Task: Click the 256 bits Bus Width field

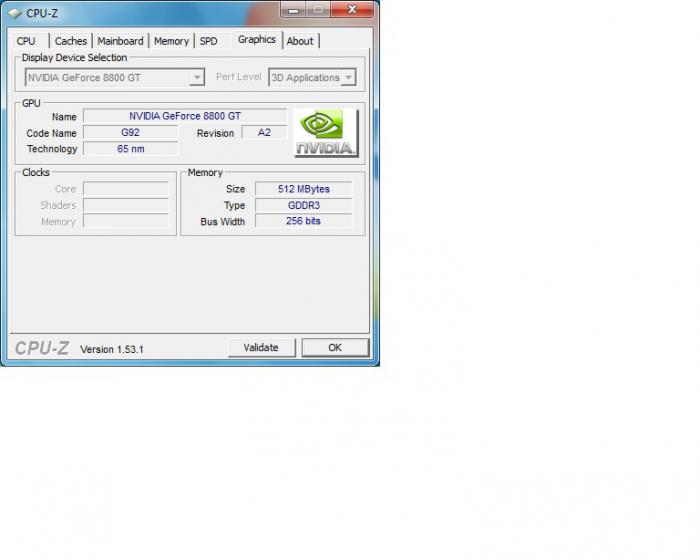Action: 303,221
